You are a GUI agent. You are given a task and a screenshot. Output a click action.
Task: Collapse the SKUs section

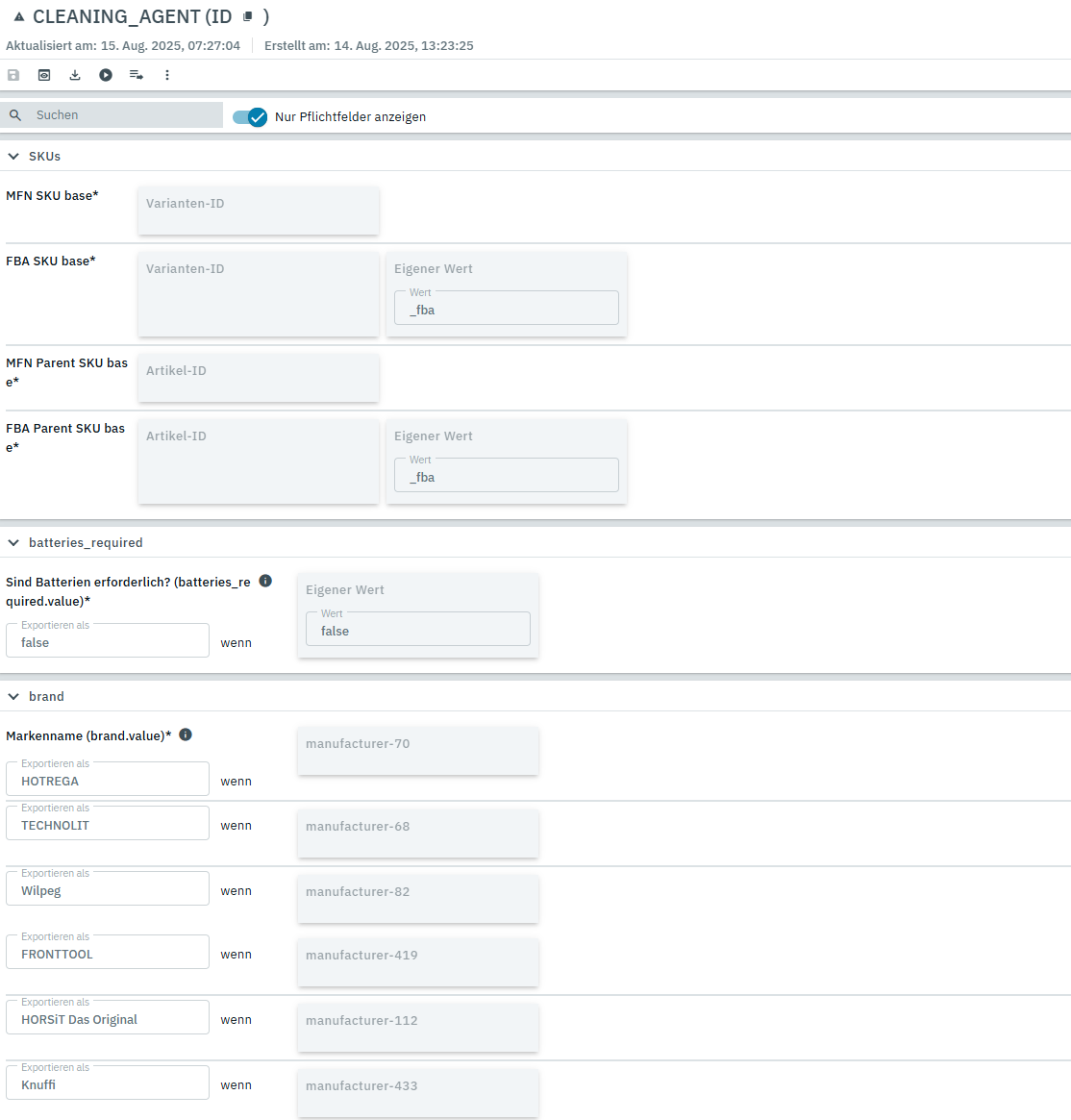click(x=13, y=156)
